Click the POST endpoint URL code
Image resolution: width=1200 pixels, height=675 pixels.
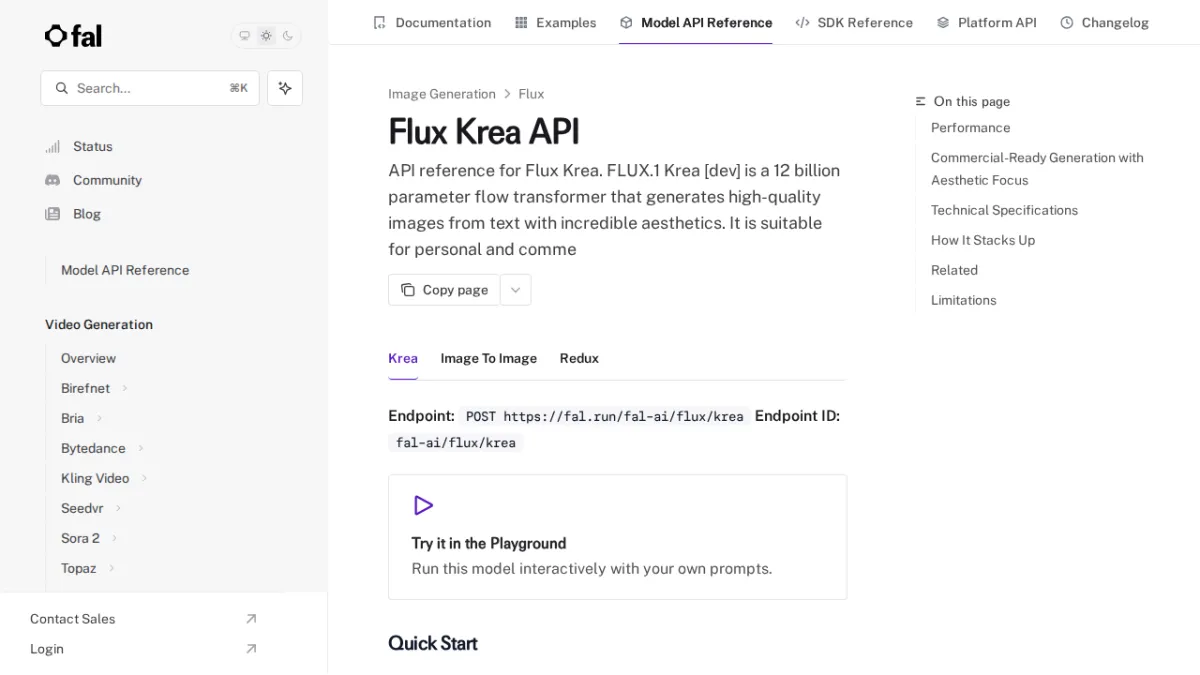[x=604, y=417]
